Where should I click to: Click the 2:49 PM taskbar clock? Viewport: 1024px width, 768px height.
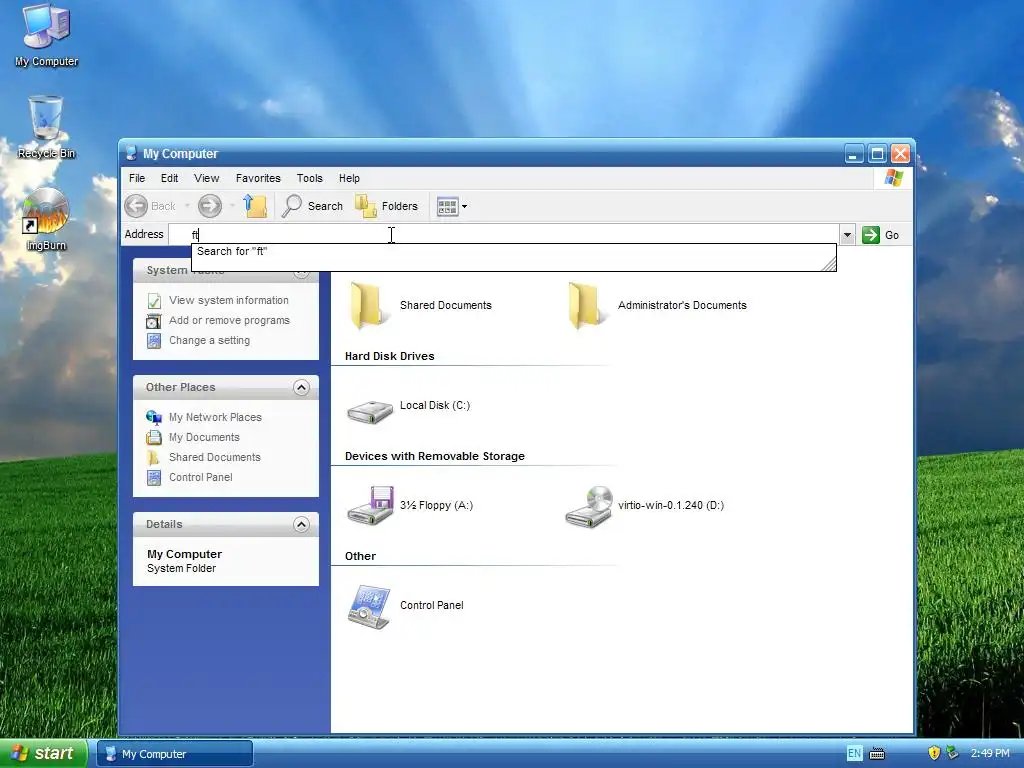(x=989, y=754)
